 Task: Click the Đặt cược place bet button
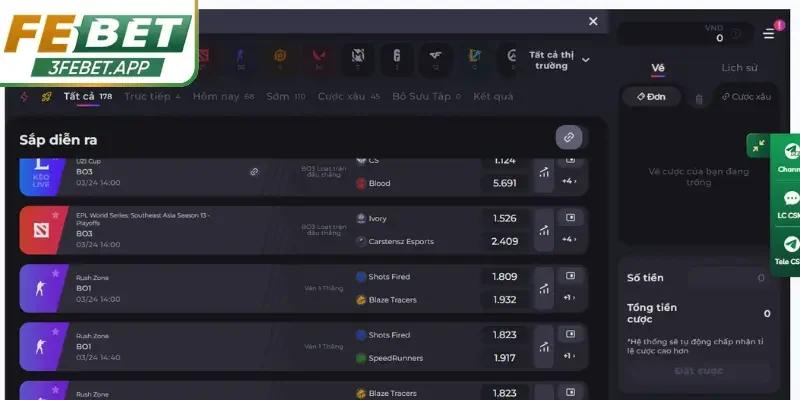coord(698,371)
